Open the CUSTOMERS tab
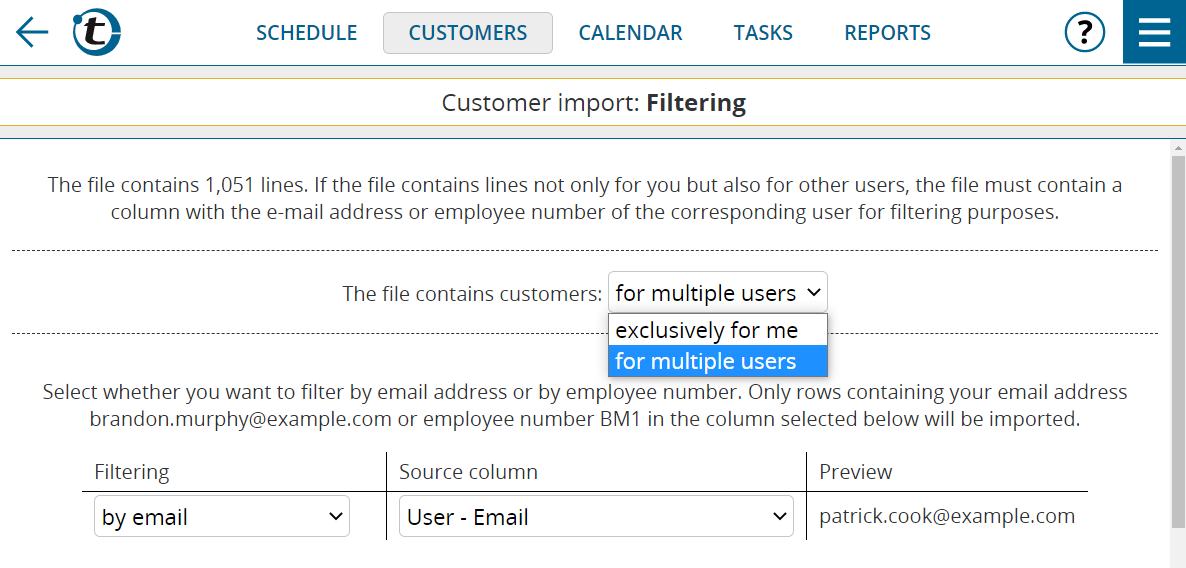The width and height of the screenshot is (1186, 568). pos(467,33)
